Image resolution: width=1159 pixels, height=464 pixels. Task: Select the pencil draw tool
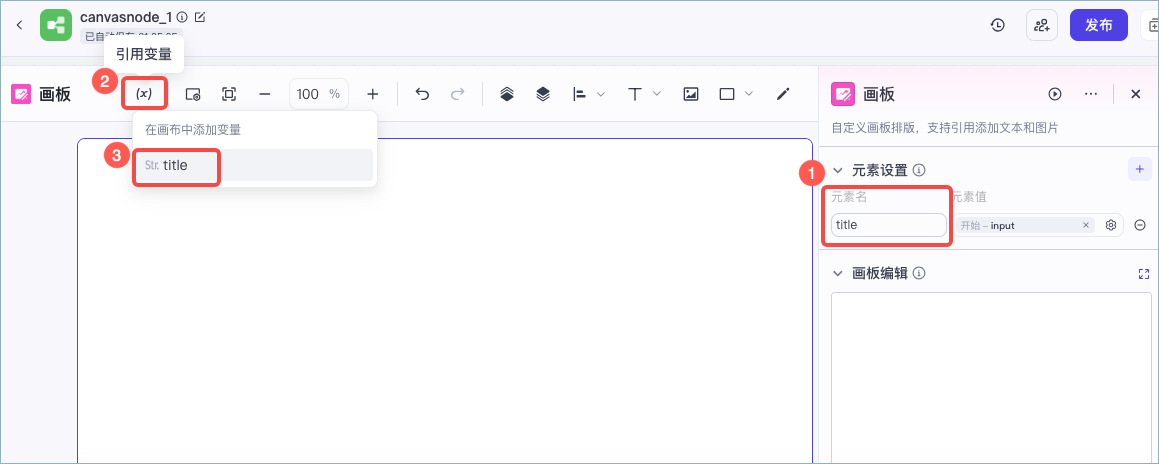point(784,94)
